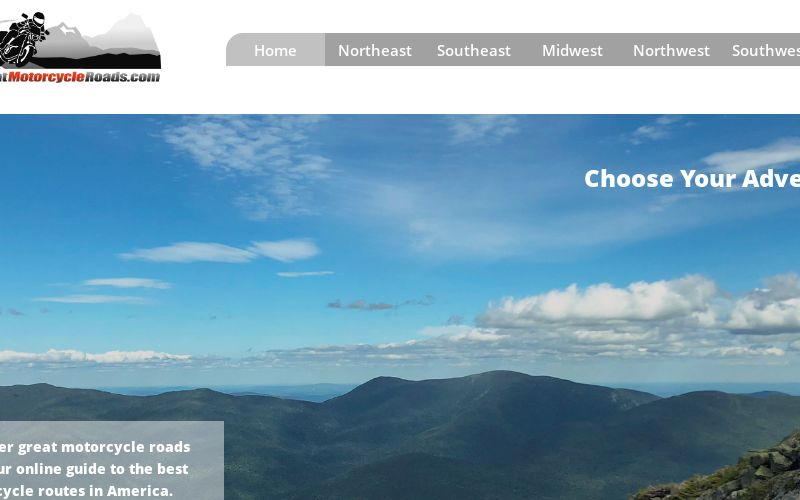Image resolution: width=800 pixels, height=500 pixels.
Task: Click the Choose Your Adventure heading
Action: coord(692,179)
